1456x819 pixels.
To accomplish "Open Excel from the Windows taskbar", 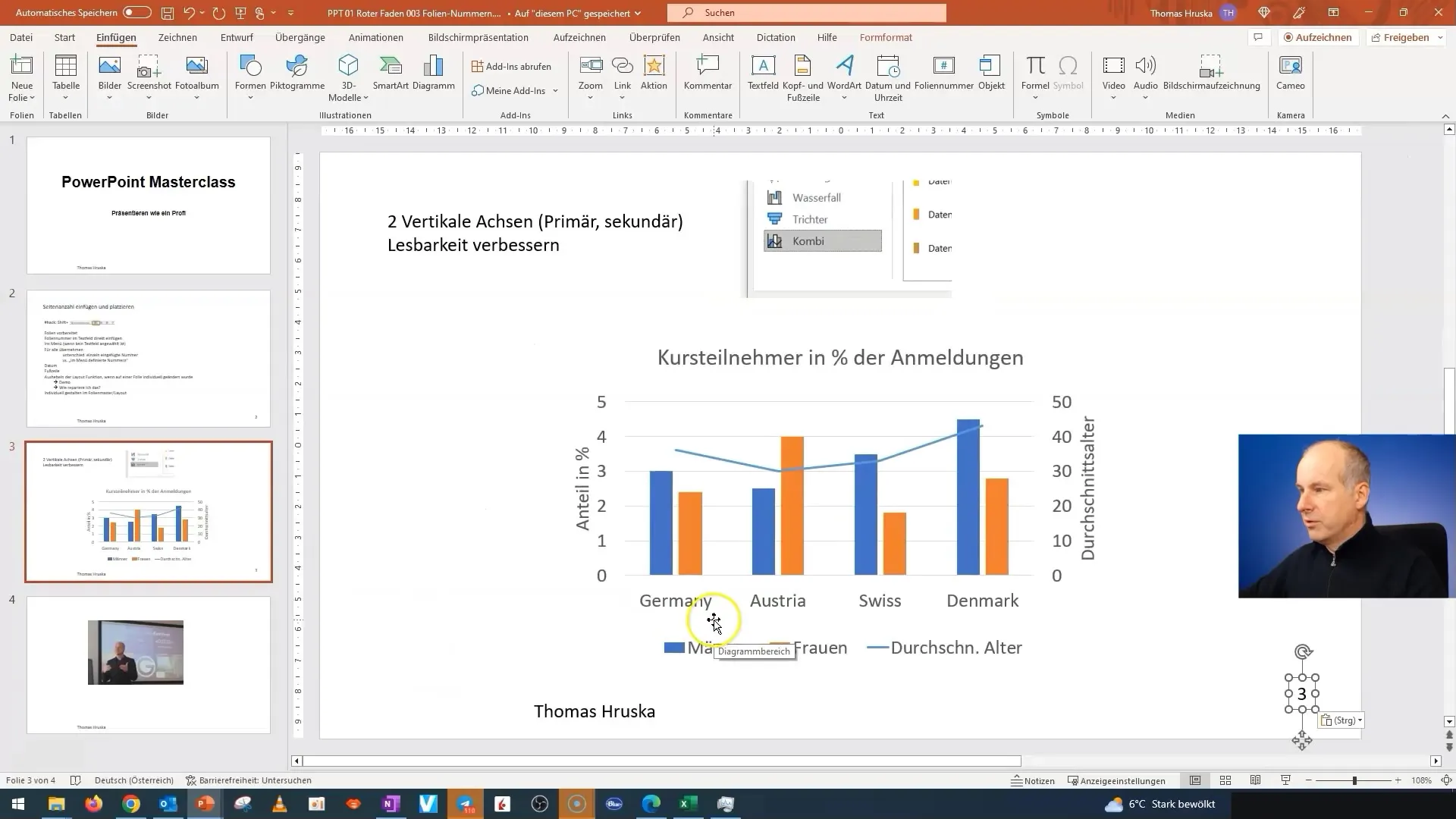I will [688, 804].
